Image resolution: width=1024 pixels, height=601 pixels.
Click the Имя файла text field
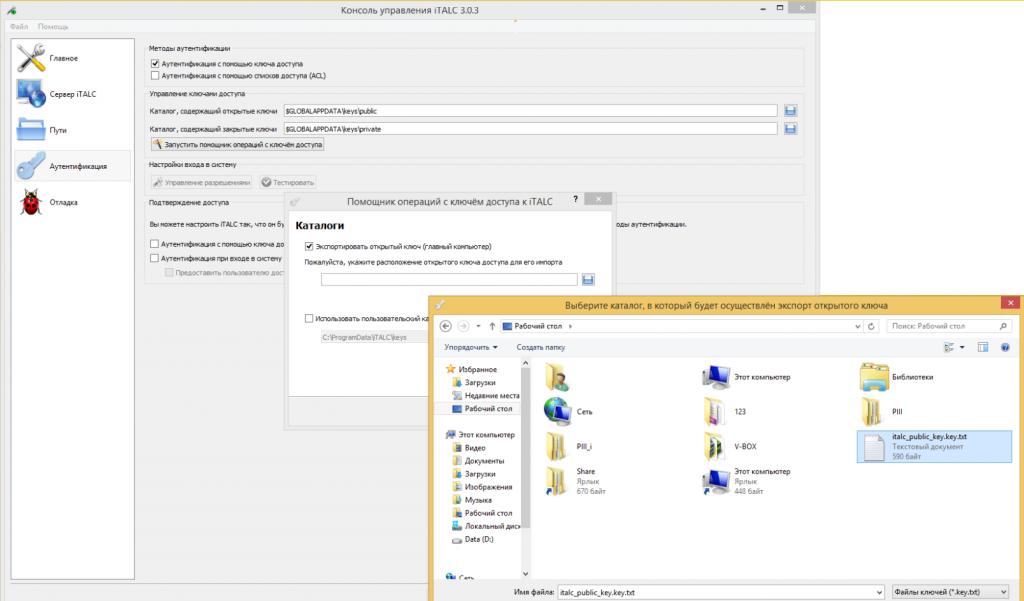point(716,593)
